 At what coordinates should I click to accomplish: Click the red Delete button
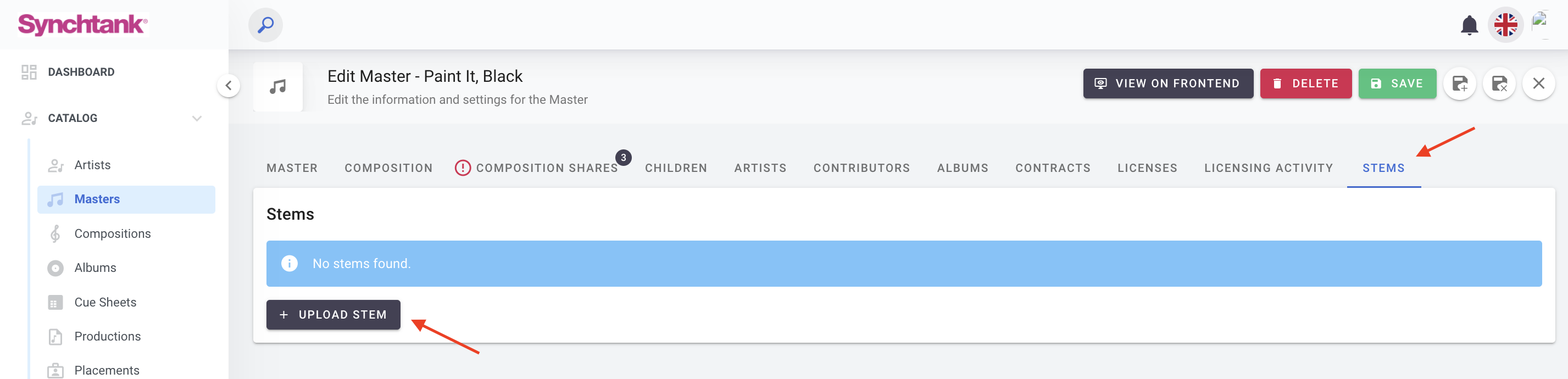1305,83
